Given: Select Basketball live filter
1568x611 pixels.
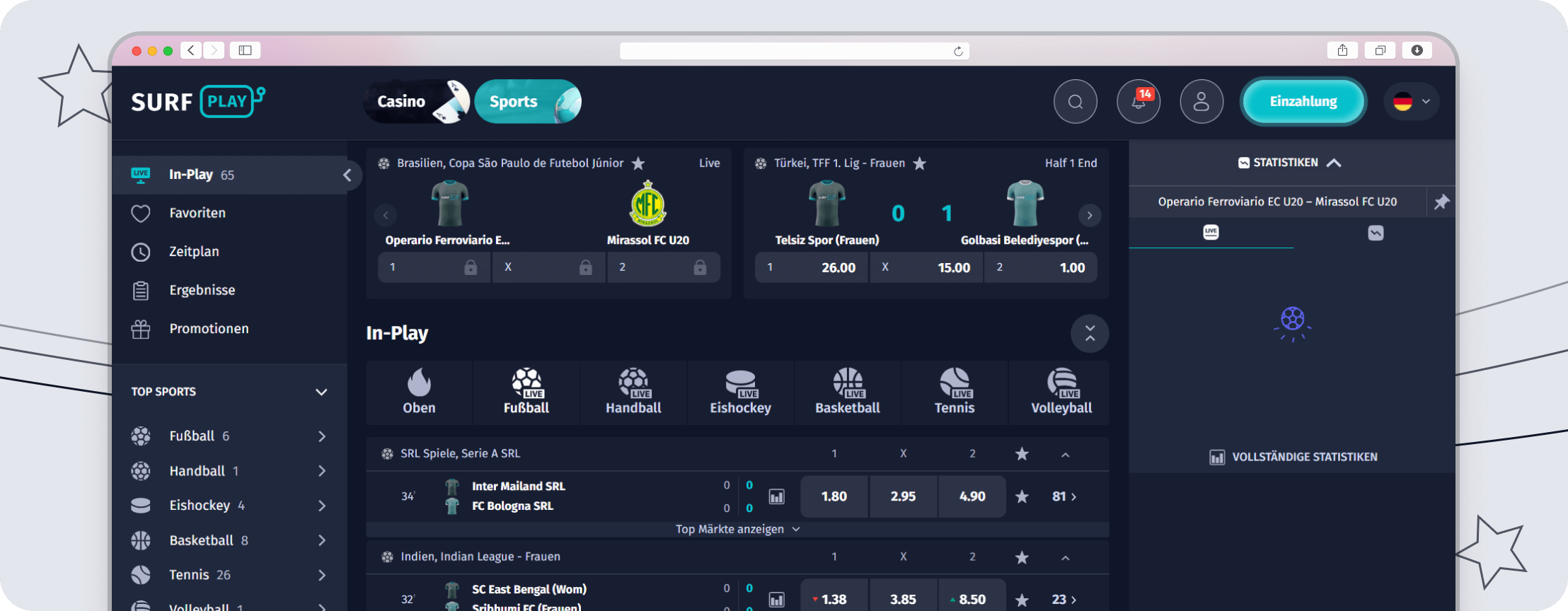Looking at the screenshot, I should 848,392.
